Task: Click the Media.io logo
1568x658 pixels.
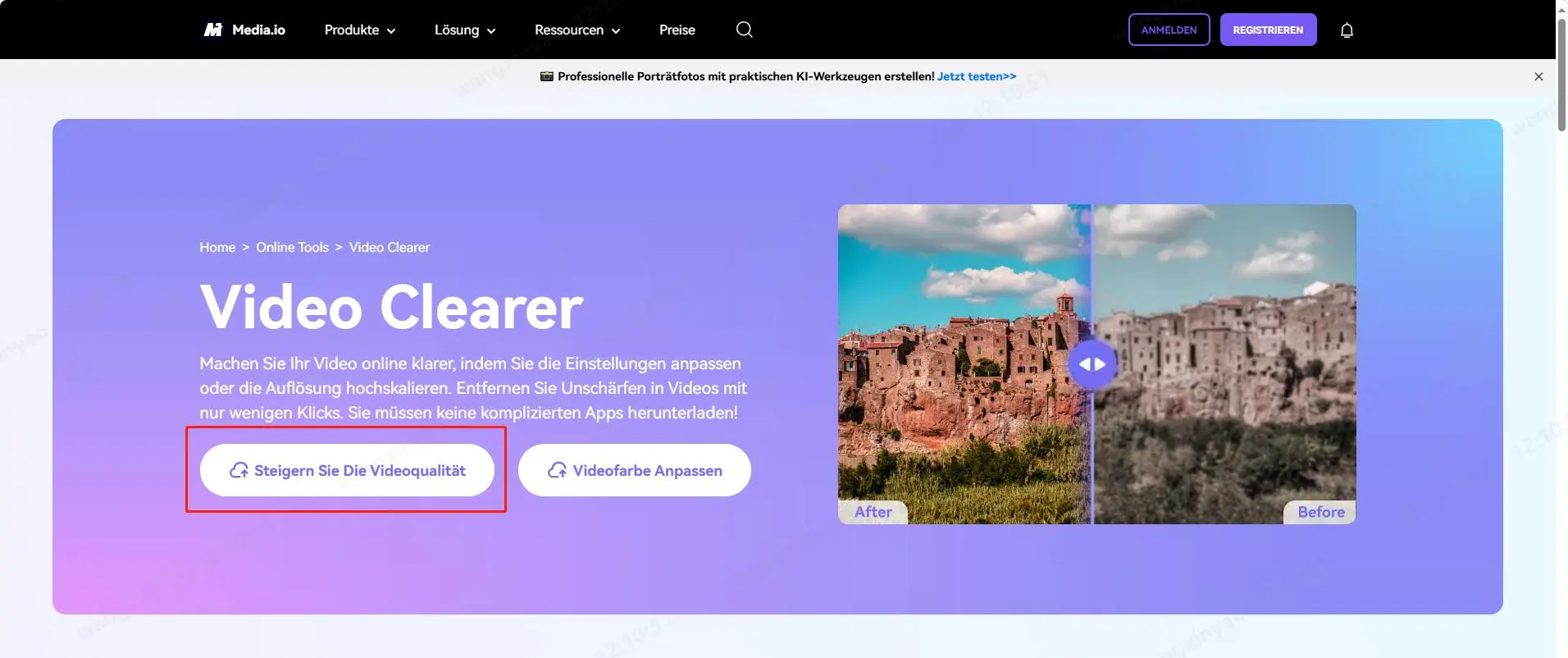Action: pos(244,30)
